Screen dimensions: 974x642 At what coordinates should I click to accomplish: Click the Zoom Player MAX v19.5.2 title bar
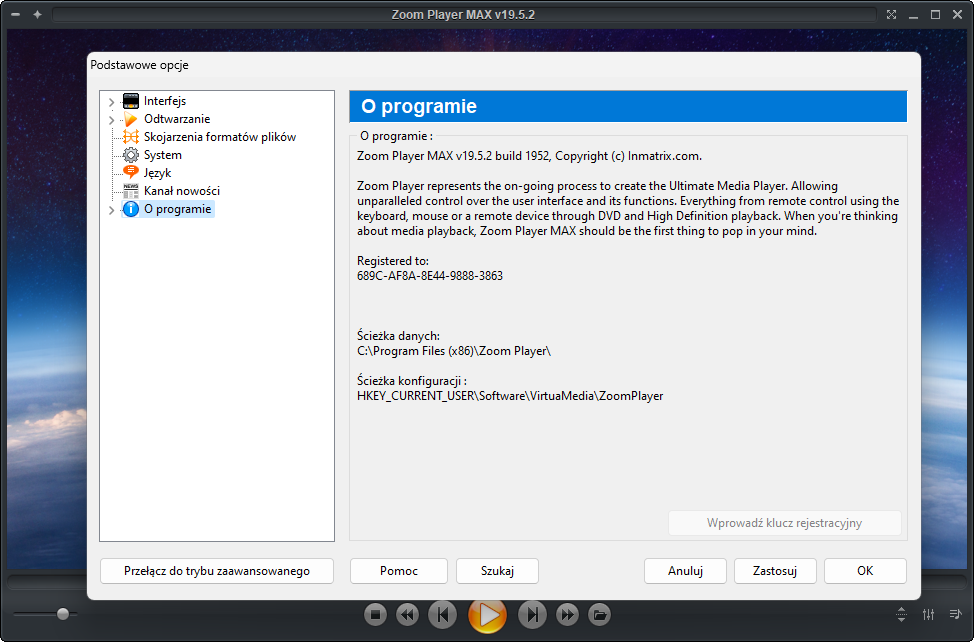463,14
